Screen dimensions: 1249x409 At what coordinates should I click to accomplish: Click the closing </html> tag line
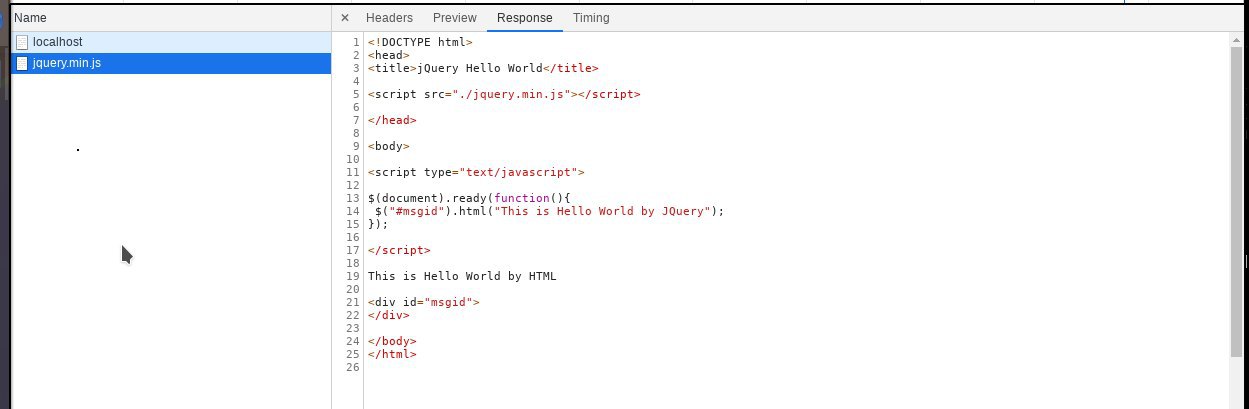point(392,354)
